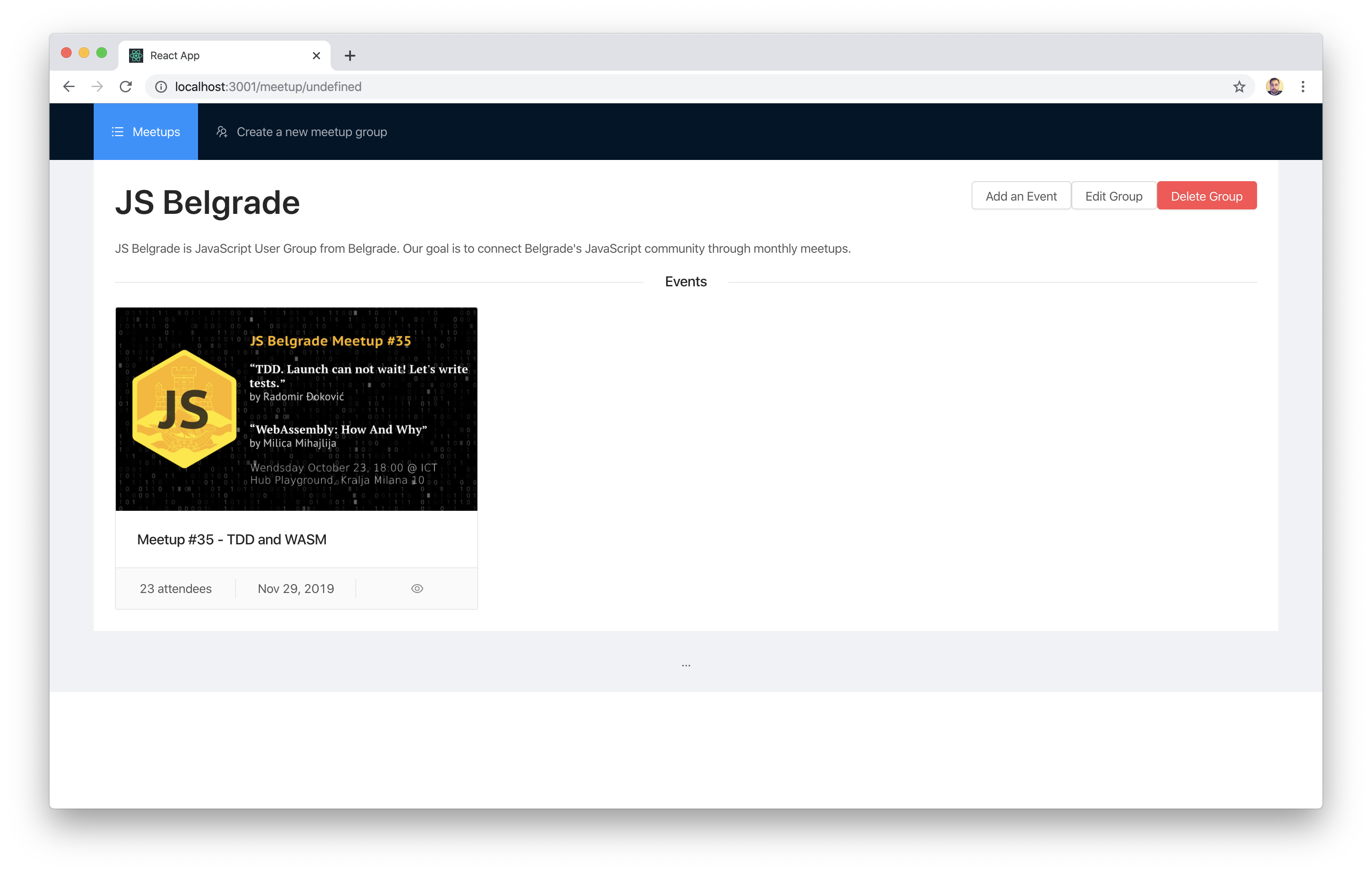Click the JS Belgrade Meetup #35 cover image
Image resolution: width=1372 pixels, height=874 pixels.
pyautogui.click(x=296, y=409)
